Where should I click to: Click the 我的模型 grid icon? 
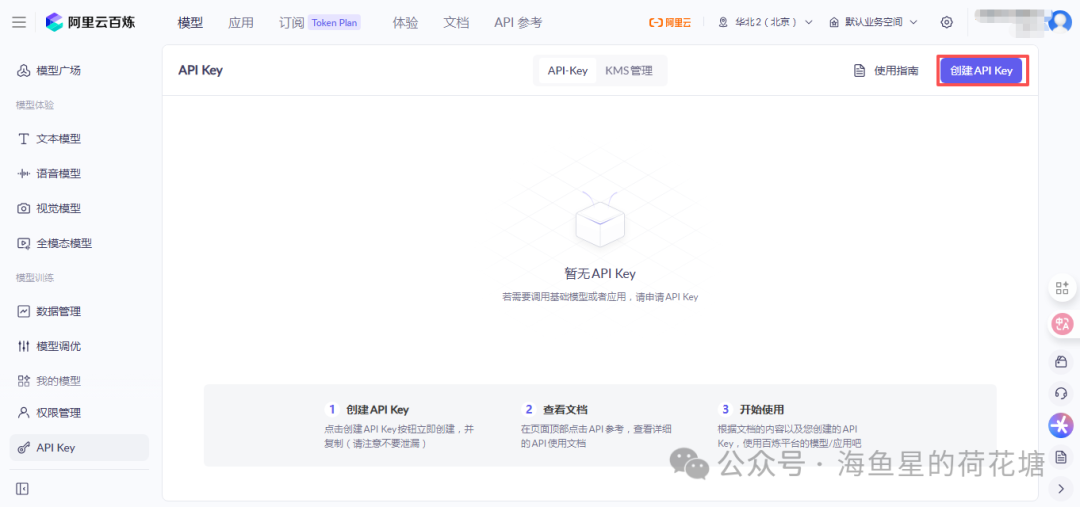23,380
